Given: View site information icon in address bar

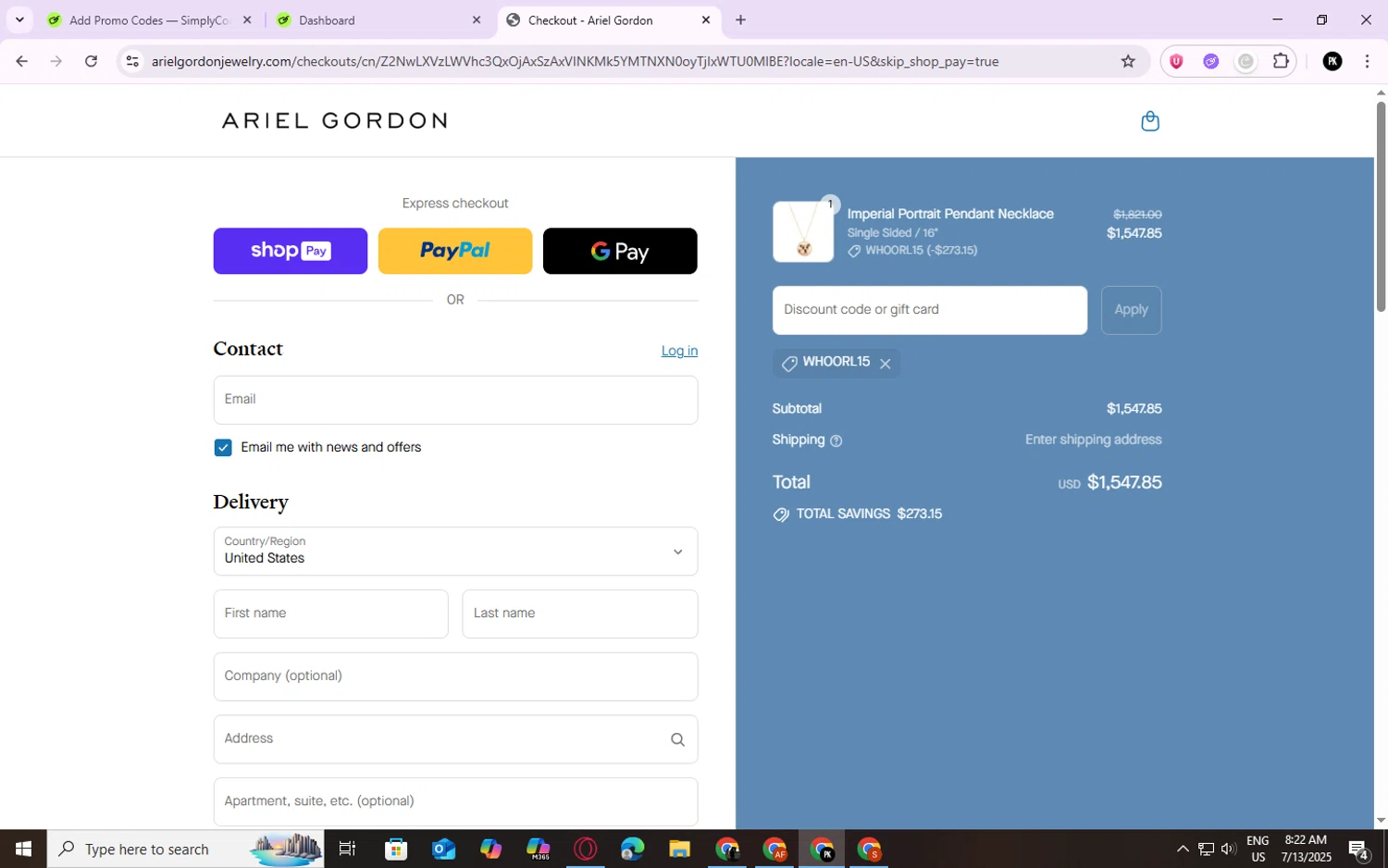Looking at the screenshot, I should (x=132, y=61).
